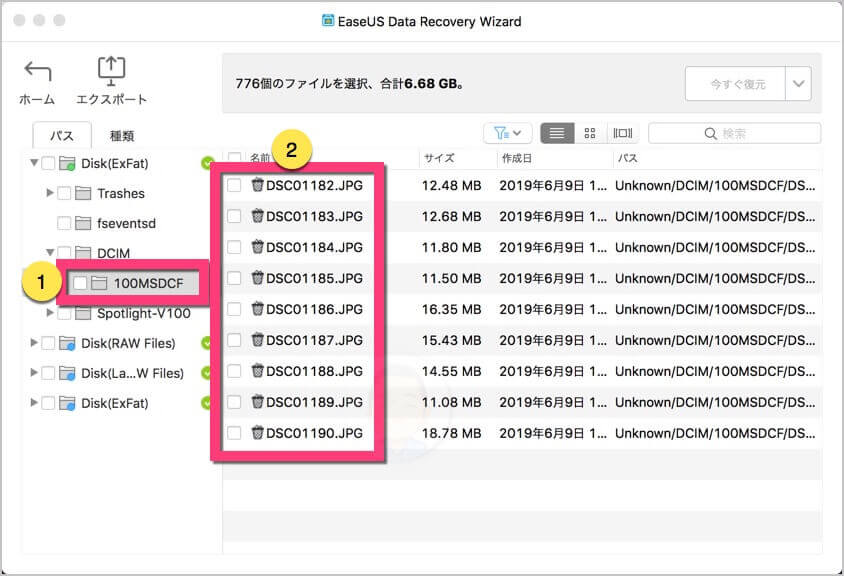Tick the checkbox for DSC01190.JPG
The width and height of the screenshot is (844, 576).
pyautogui.click(x=234, y=433)
